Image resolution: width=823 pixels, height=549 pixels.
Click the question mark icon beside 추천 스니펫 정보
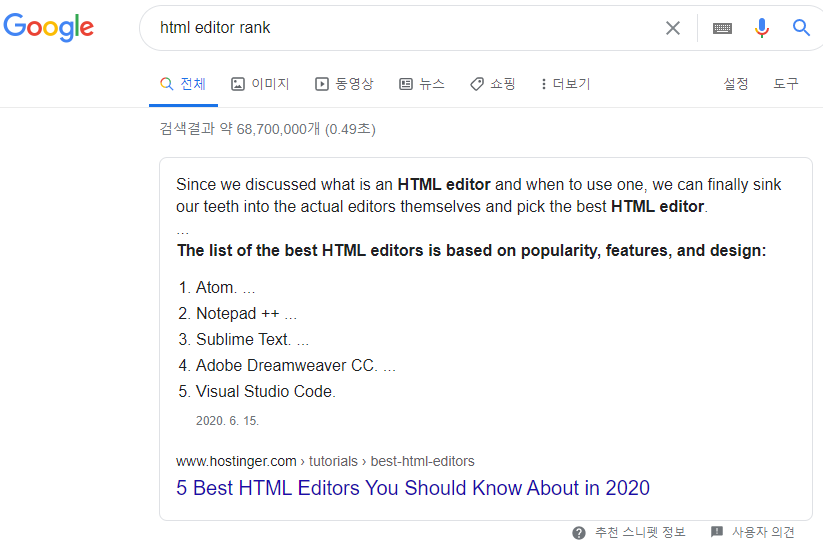[579, 533]
